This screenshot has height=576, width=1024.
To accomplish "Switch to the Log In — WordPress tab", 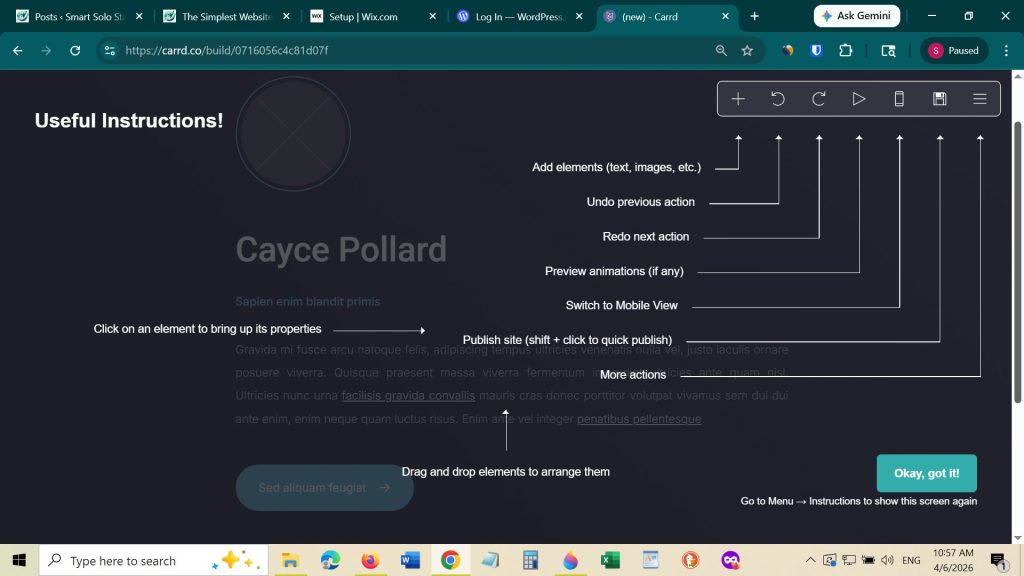I will 516,16.
